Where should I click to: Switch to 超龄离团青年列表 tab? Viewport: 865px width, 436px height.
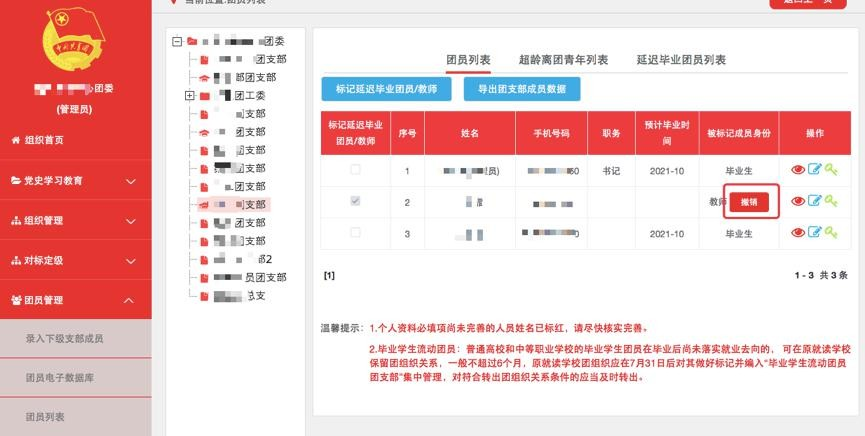click(563, 60)
